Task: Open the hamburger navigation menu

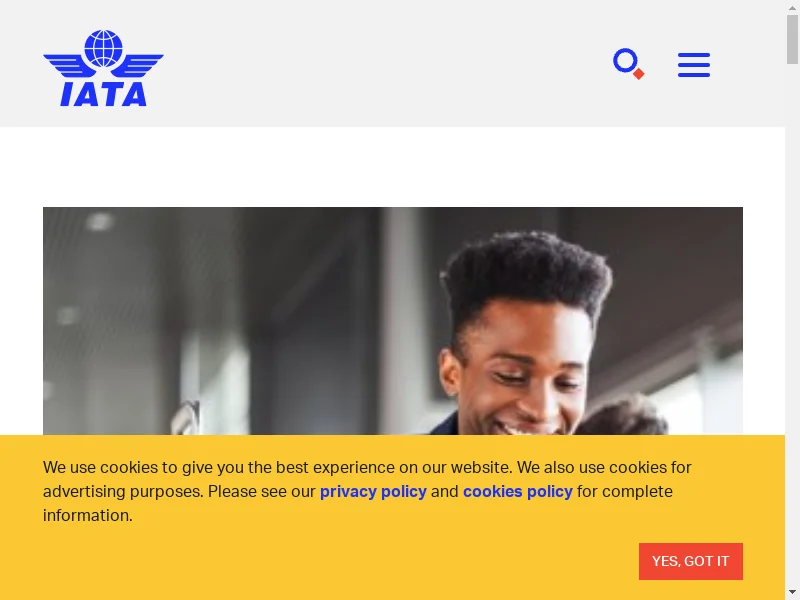Action: click(x=694, y=65)
